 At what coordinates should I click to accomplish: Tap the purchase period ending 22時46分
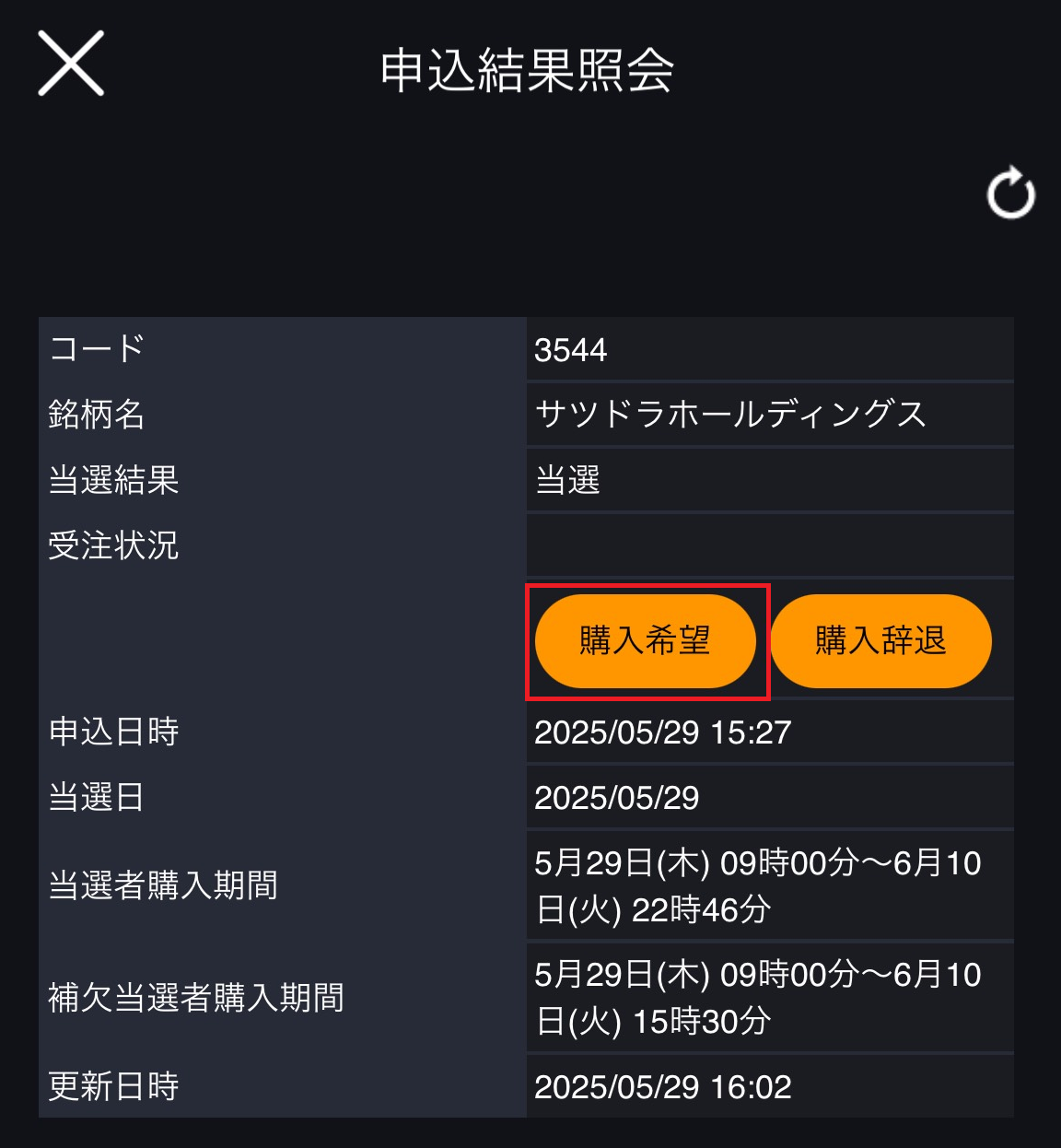click(x=758, y=886)
